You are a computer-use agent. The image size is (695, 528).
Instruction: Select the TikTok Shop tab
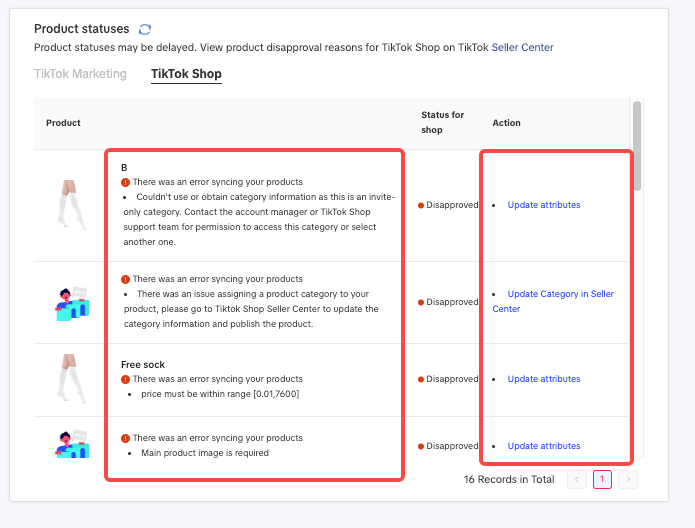click(x=186, y=74)
